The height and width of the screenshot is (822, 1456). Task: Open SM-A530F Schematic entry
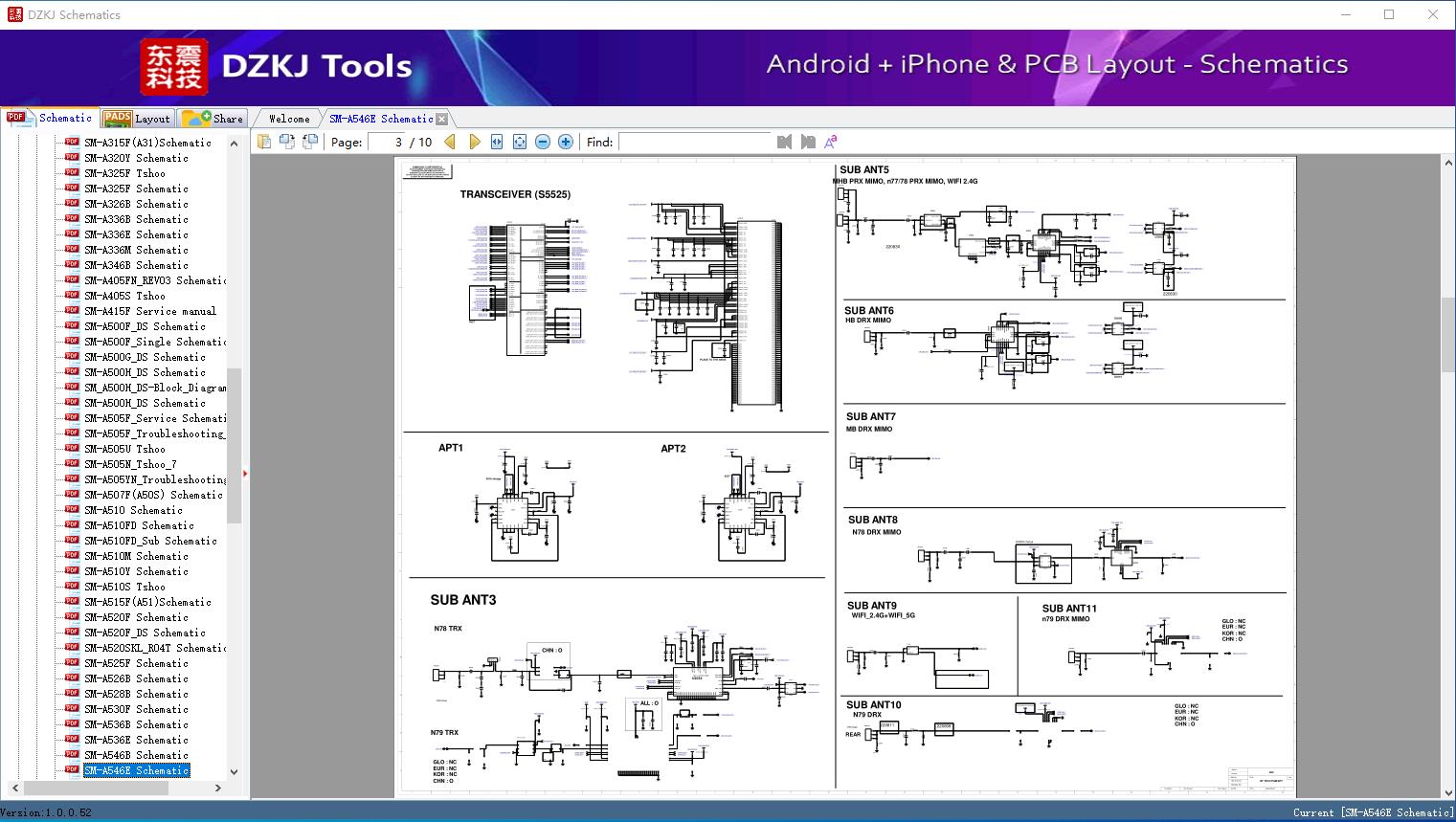click(136, 709)
